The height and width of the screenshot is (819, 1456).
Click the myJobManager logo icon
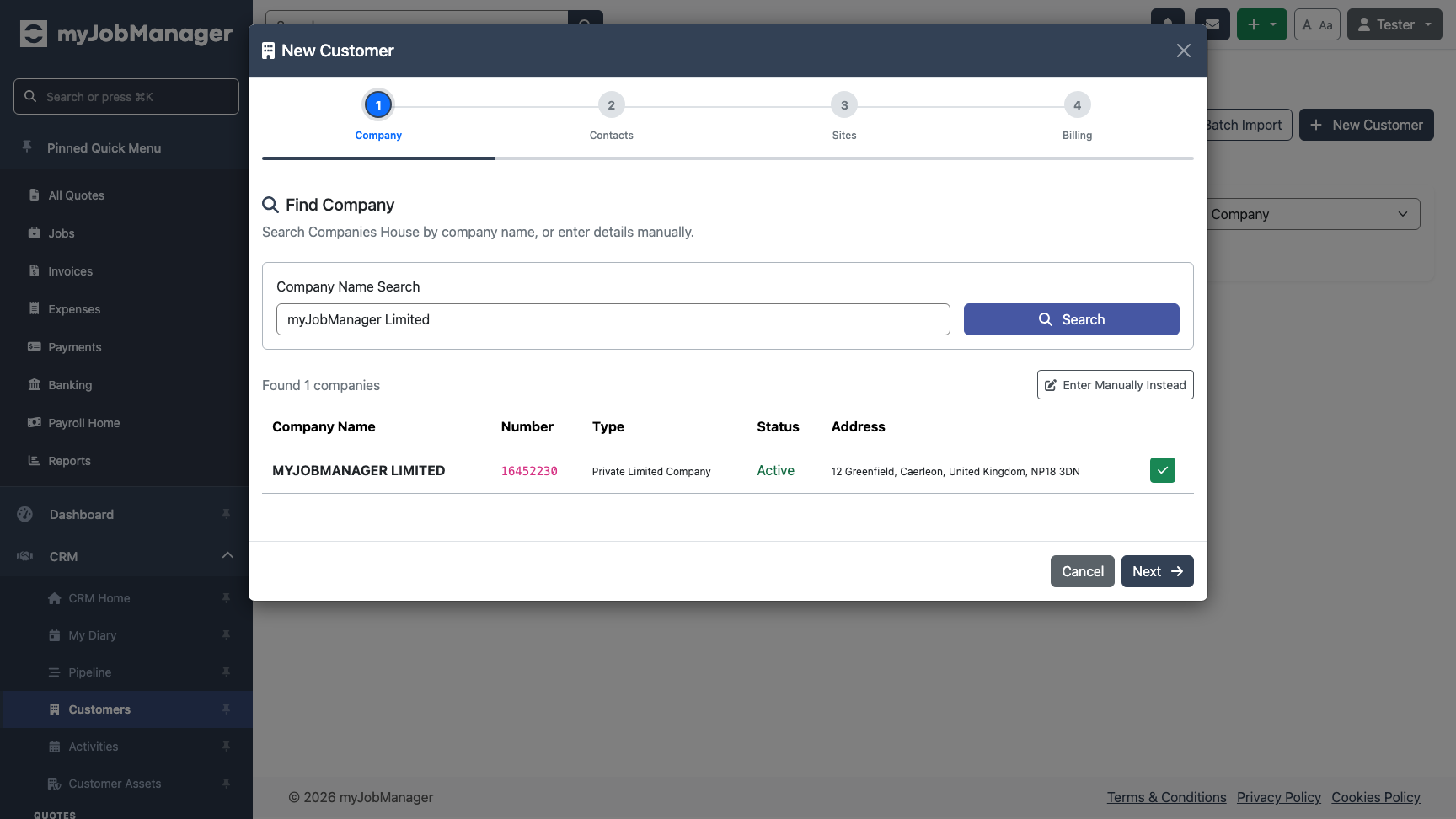tap(34, 34)
